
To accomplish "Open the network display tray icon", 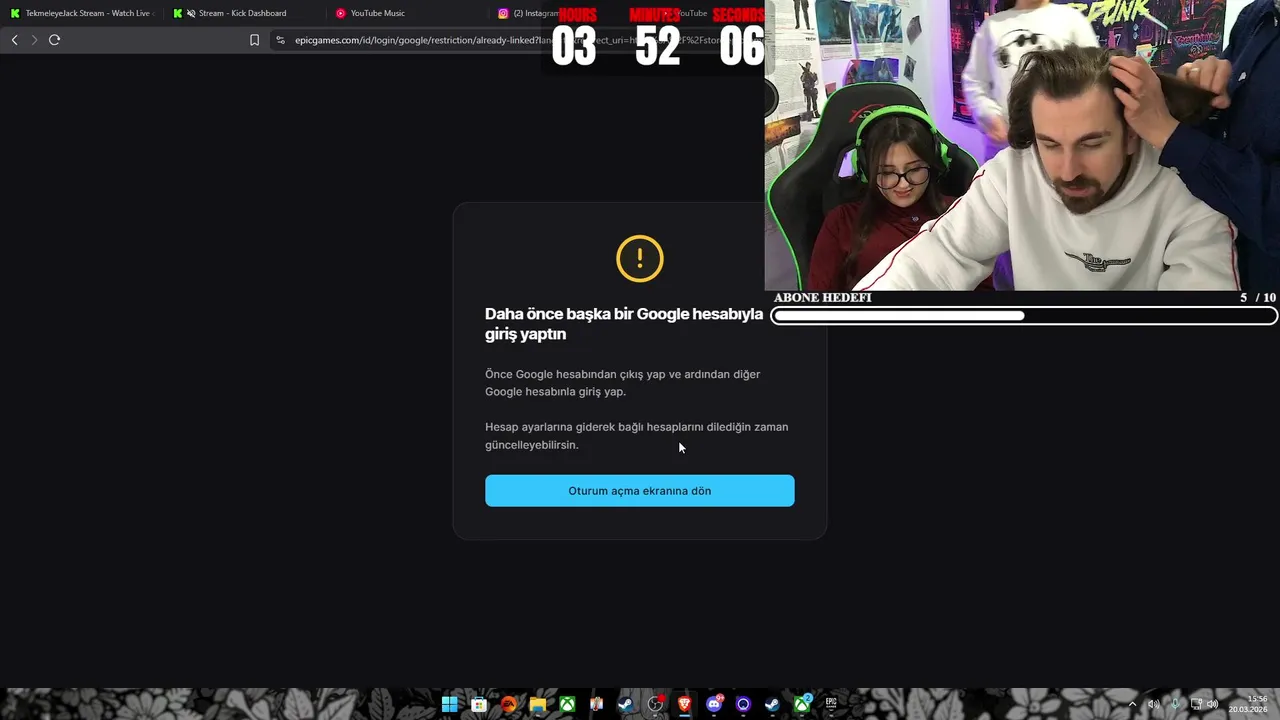I will tap(1196, 704).
